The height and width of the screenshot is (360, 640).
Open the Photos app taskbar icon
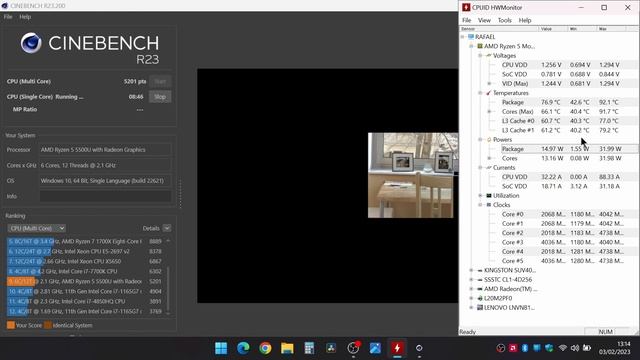(375, 348)
